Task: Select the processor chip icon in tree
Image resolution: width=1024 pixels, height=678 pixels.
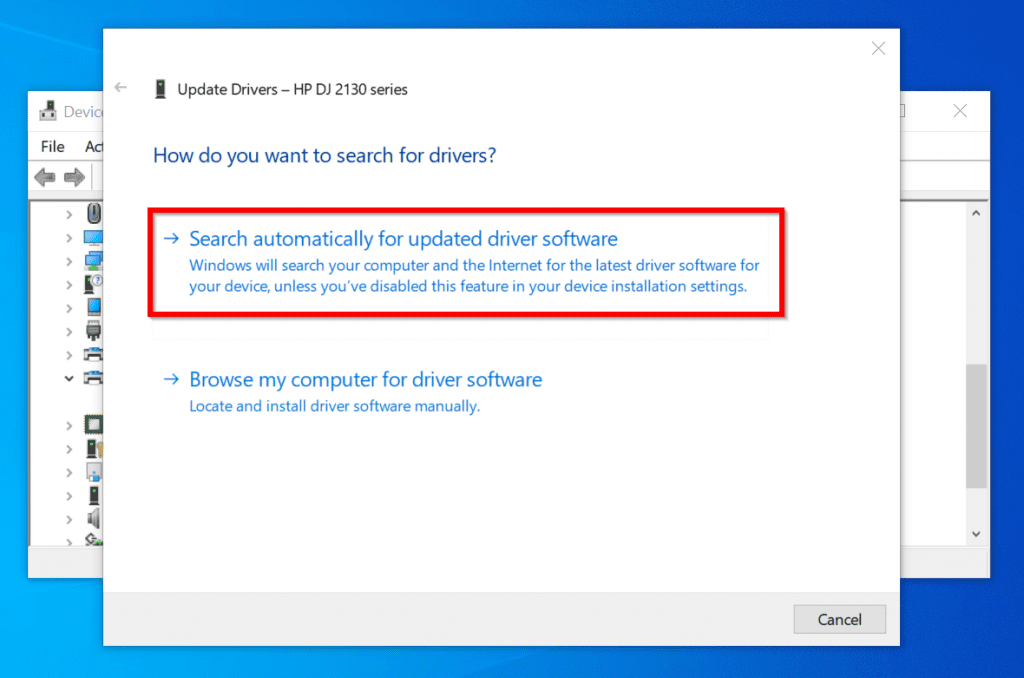Action: click(x=93, y=425)
